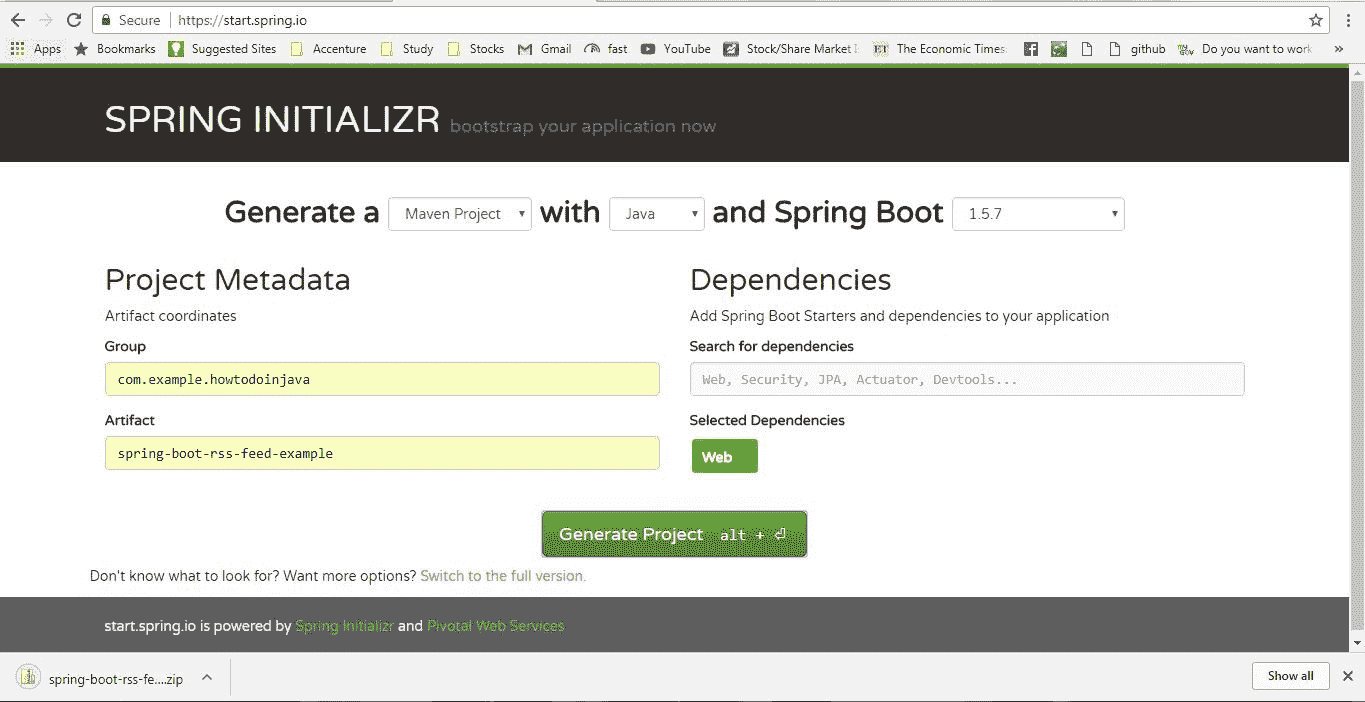This screenshot has width=1365, height=702.
Task: Open the Apps grid shortcut
Action: point(36,48)
